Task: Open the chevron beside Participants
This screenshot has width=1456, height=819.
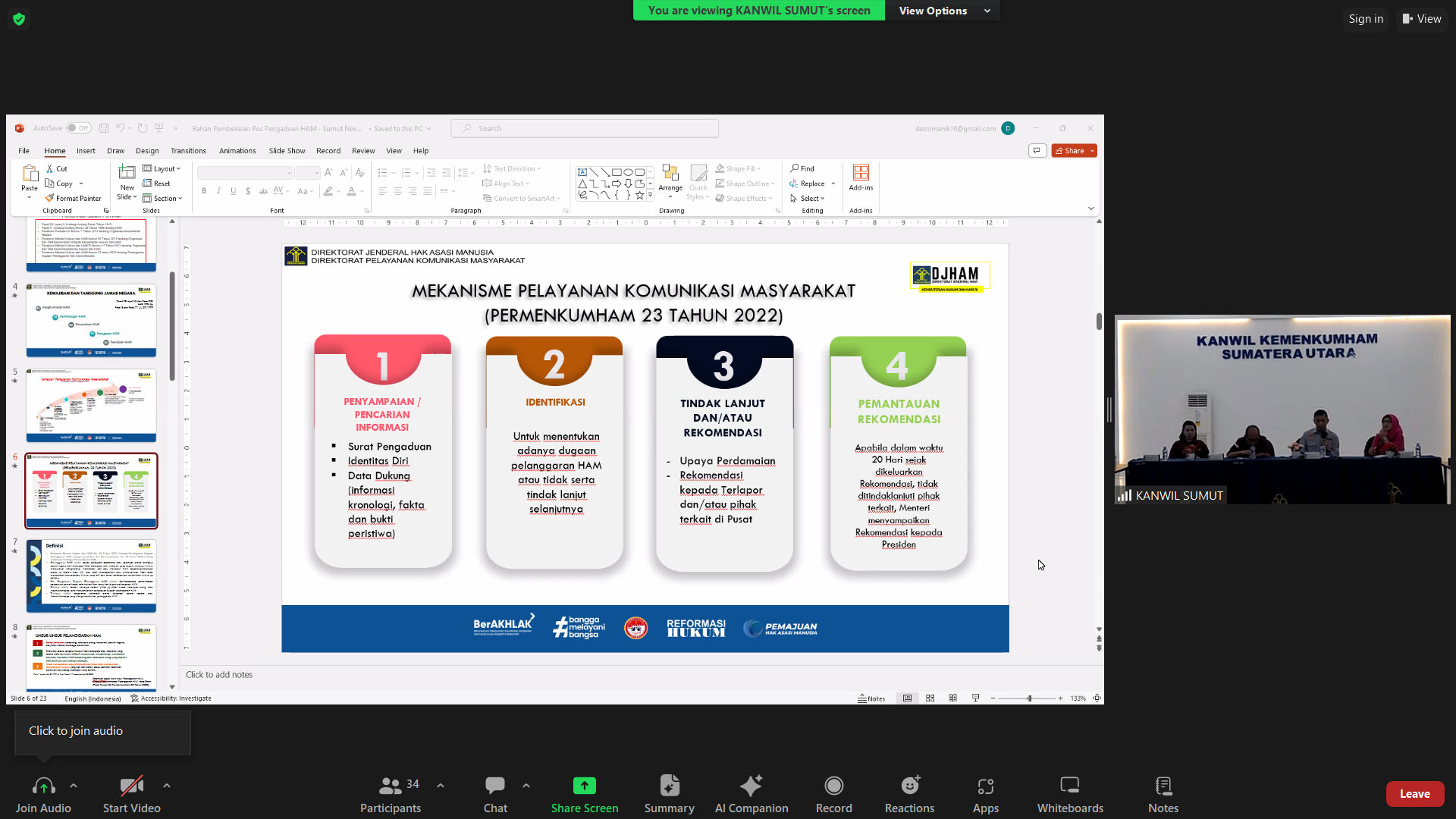Action: point(441,786)
